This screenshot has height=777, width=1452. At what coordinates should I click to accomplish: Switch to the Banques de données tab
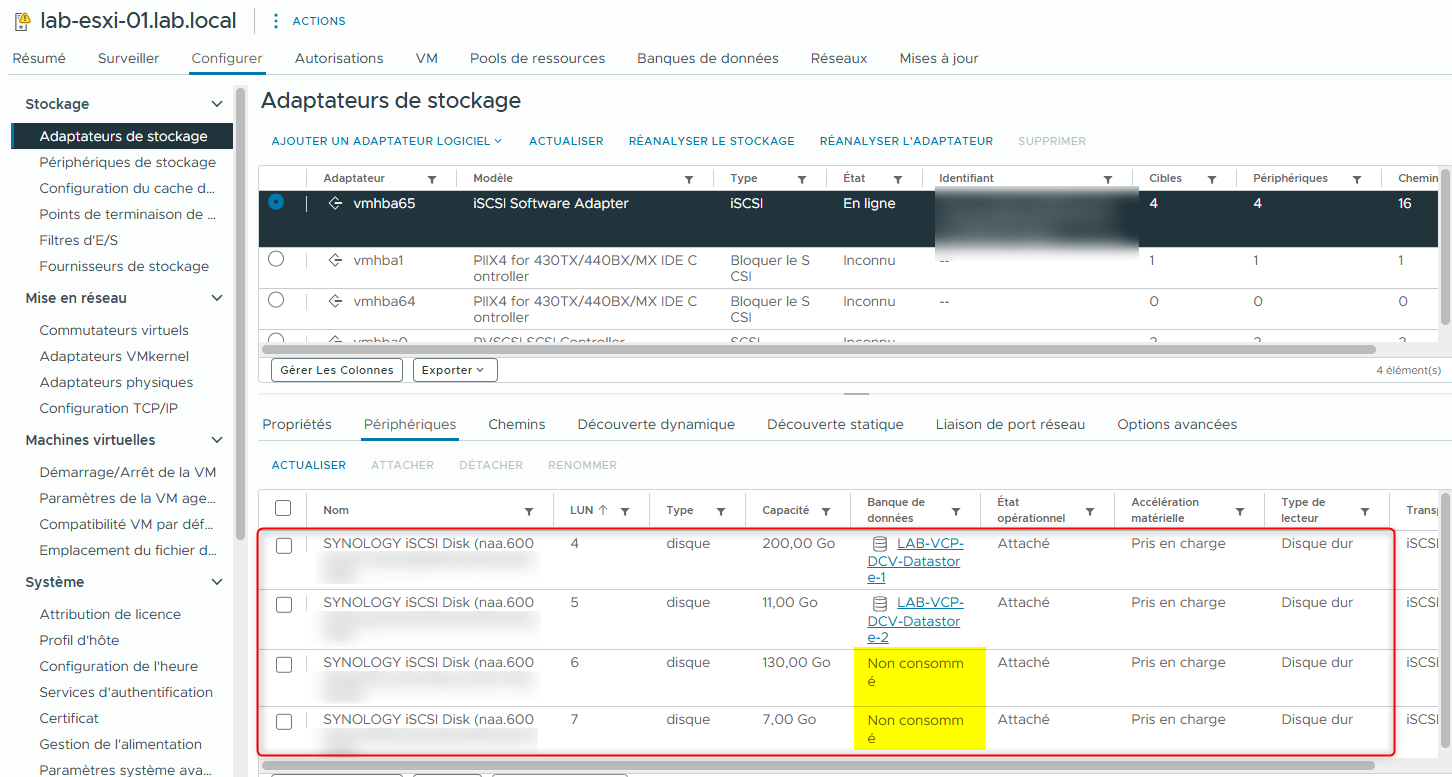[707, 58]
